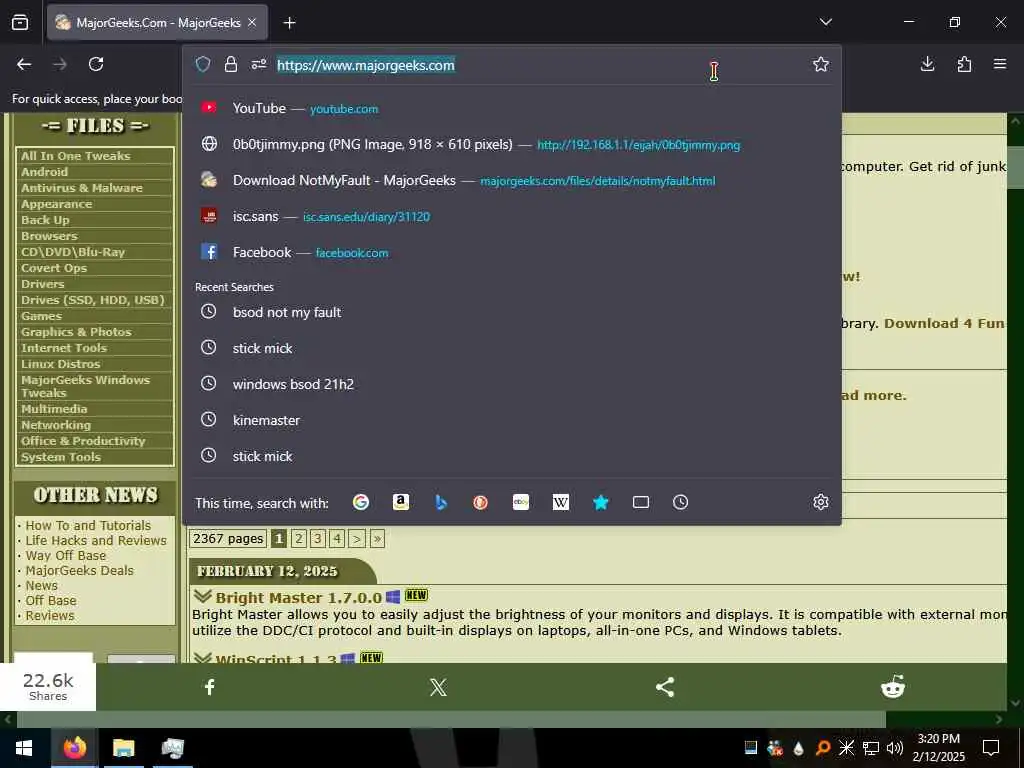
Task: Search in Bookmarks via star icon
Action: pyautogui.click(x=601, y=502)
